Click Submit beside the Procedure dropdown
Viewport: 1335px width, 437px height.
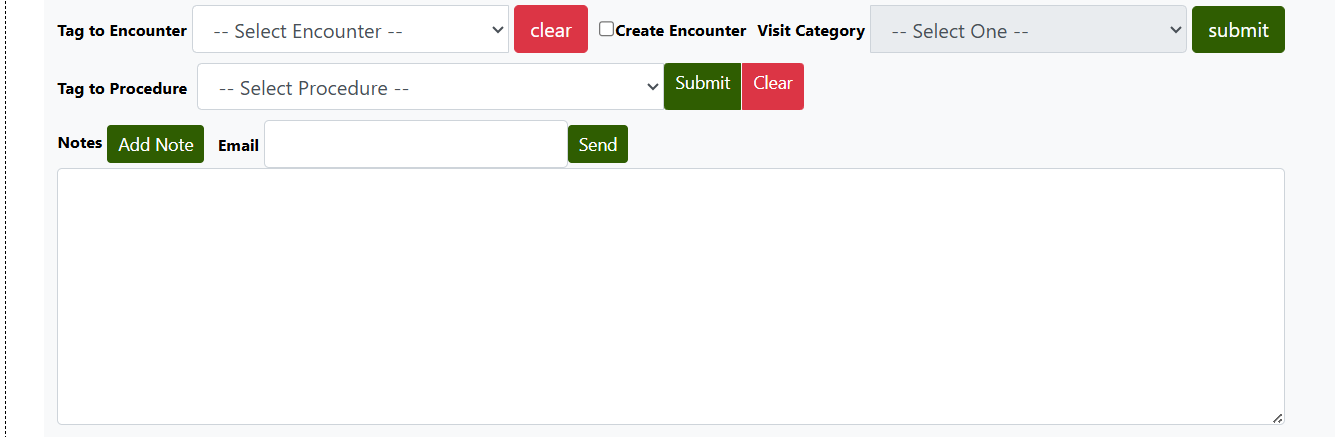pos(702,84)
